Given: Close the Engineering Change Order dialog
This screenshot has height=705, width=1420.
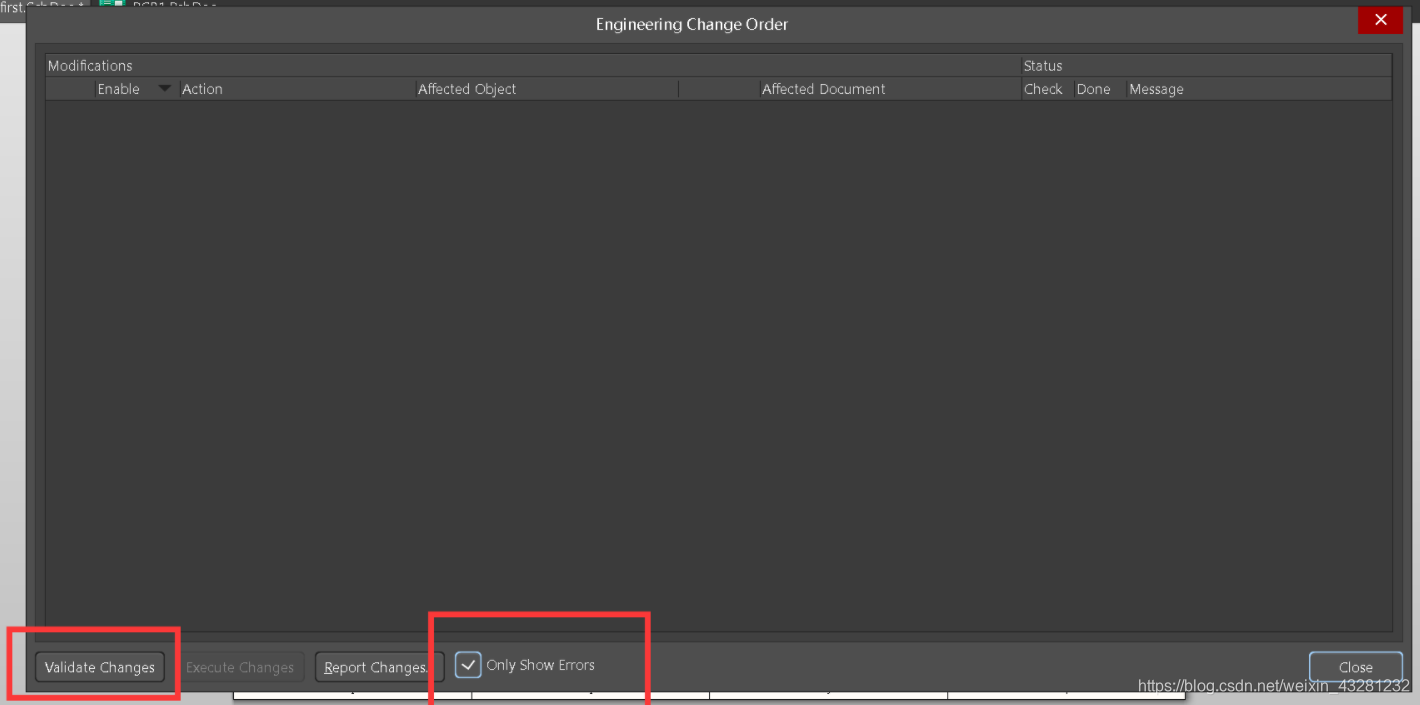Looking at the screenshot, I should tap(1355, 667).
